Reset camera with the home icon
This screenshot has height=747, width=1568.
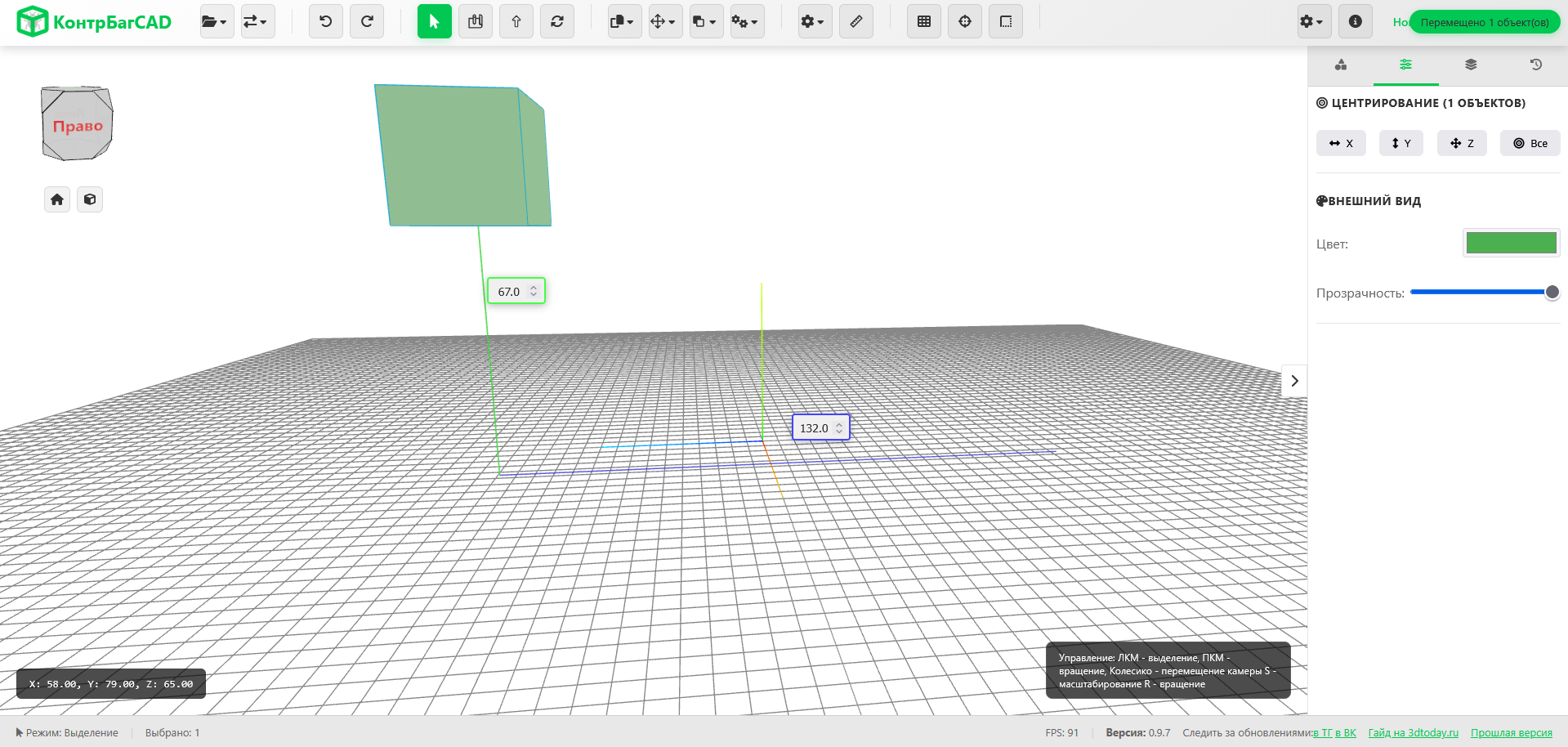[x=57, y=199]
